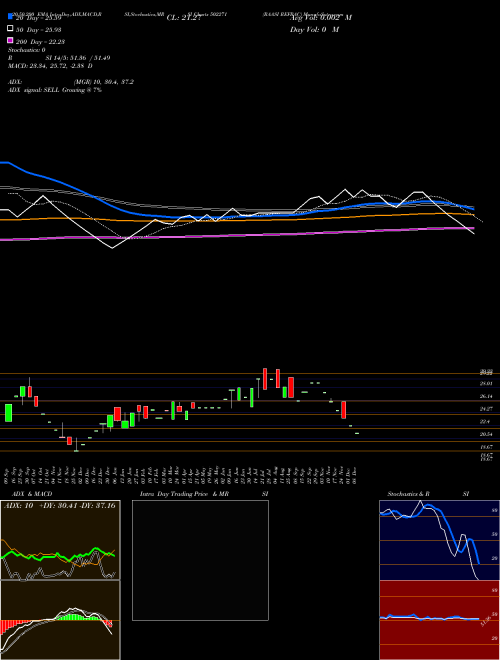Click the 'Day Vol: 0 M' label
This screenshot has height=660, width=500.
[314, 29]
